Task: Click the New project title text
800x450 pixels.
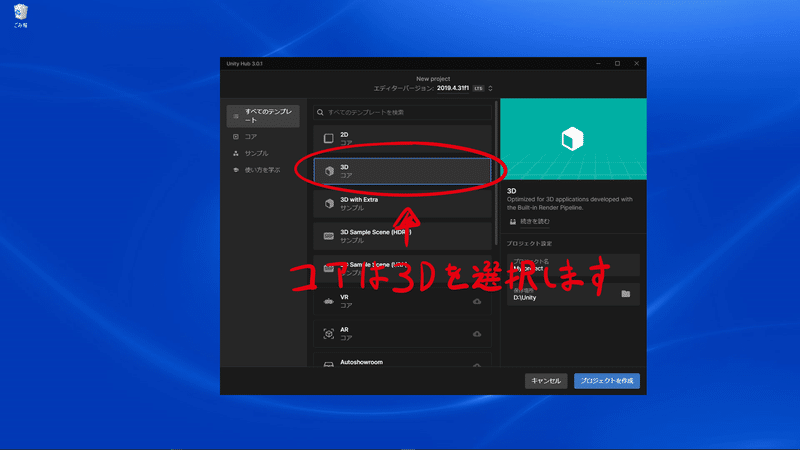Action: coord(433,79)
